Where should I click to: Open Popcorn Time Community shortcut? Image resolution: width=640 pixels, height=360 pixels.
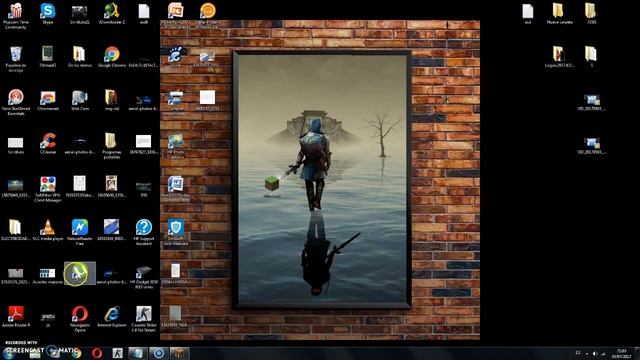tap(16, 16)
